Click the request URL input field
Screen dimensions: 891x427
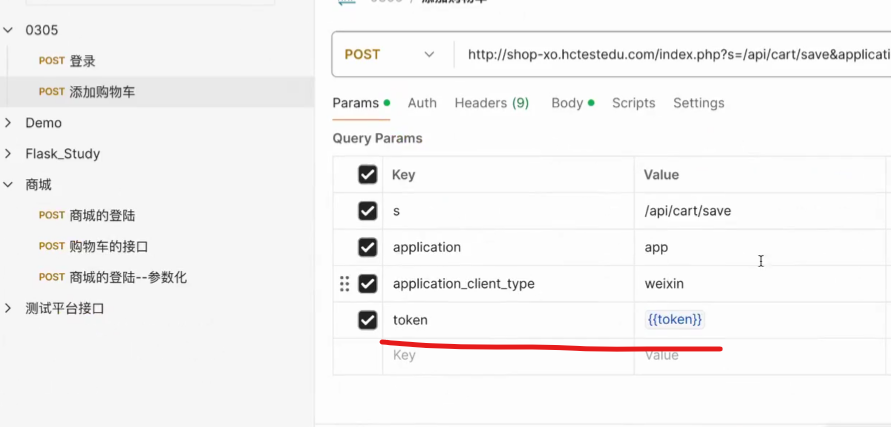pyautogui.click(x=670, y=55)
